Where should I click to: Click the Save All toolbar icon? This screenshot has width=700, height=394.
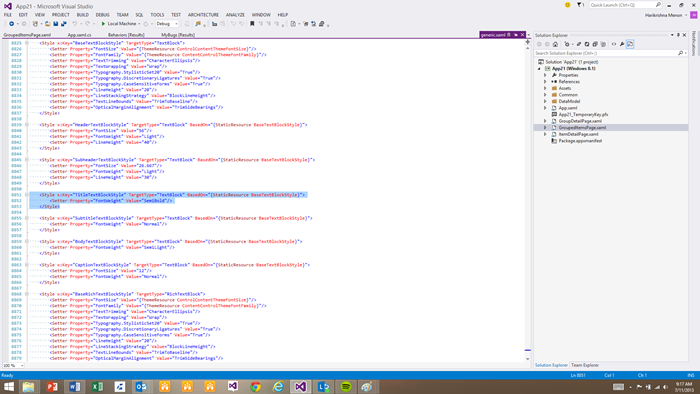pos(64,24)
